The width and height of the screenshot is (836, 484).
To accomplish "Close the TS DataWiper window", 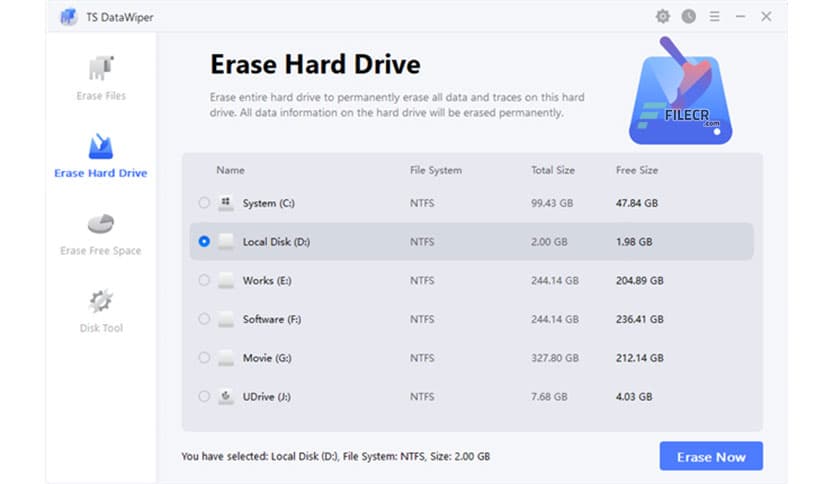I will (x=766, y=17).
